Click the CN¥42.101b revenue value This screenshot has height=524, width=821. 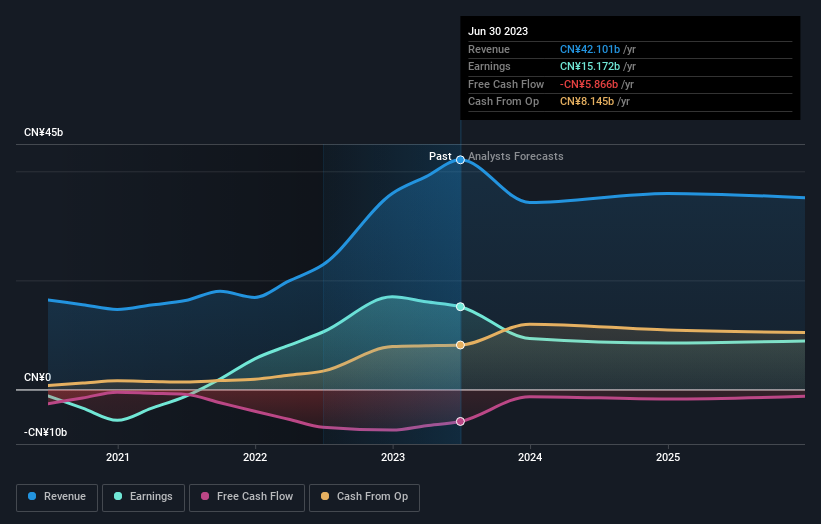coord(590,49)
